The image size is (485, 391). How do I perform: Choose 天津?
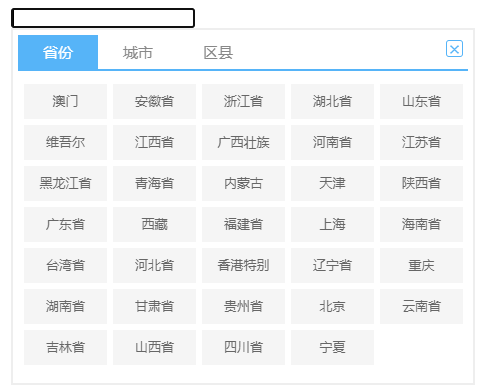(x=332, y=183)
